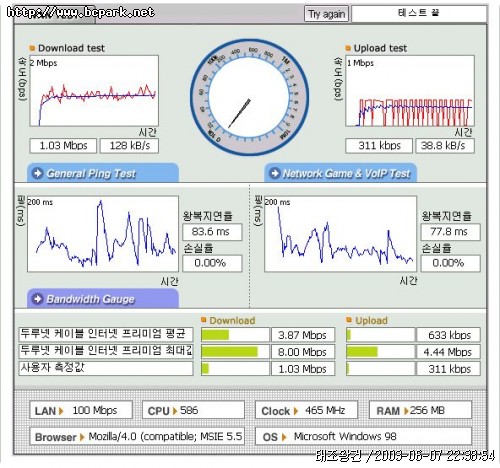
Task: Click the Network Game & VoIP Test arrow icon
Action: click(274, 173)
